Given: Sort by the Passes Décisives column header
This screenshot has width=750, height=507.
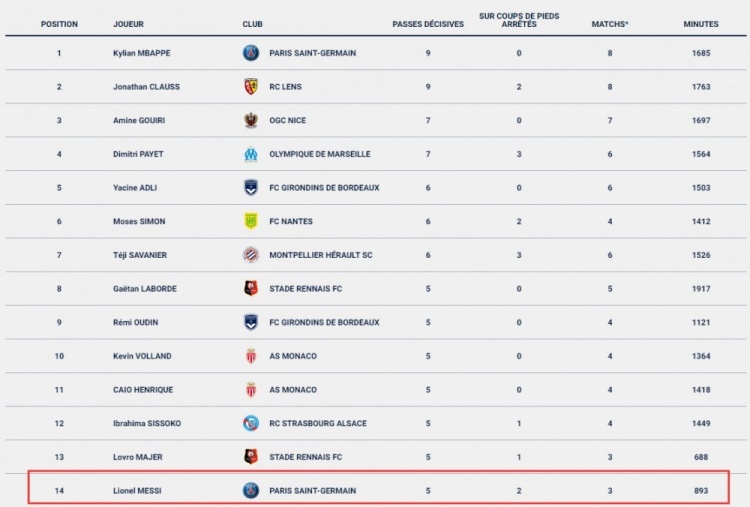Looking at the screenshot, I should [428, 24].
